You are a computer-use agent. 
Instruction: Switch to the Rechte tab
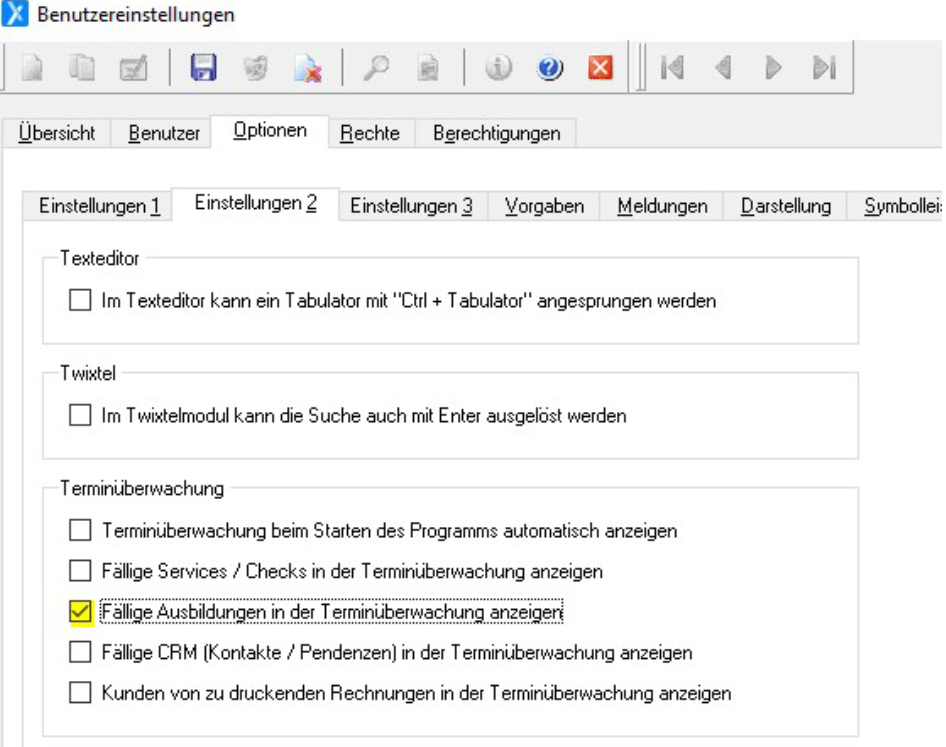[370, 133]
